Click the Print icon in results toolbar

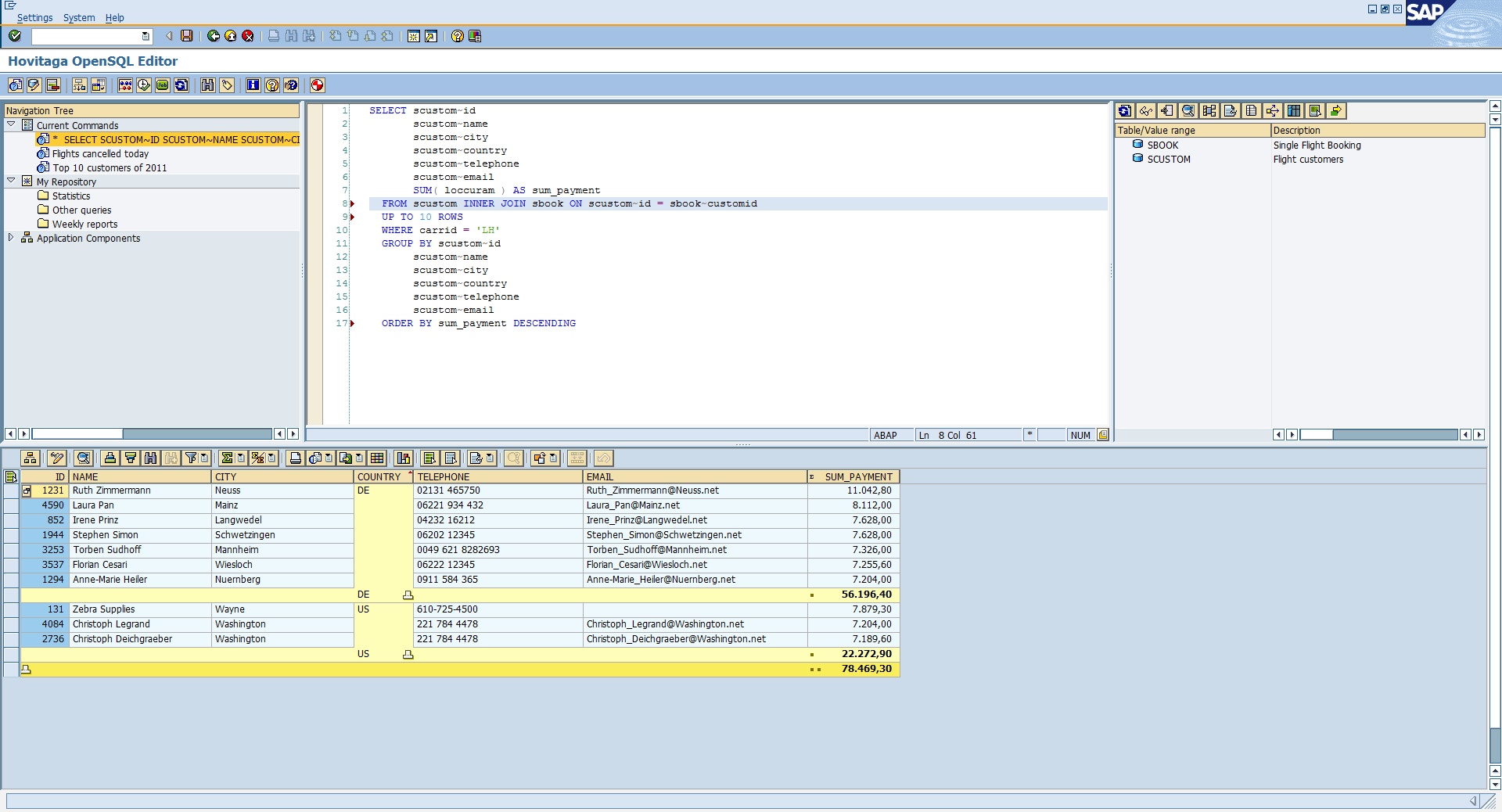[x=295, y=458]
